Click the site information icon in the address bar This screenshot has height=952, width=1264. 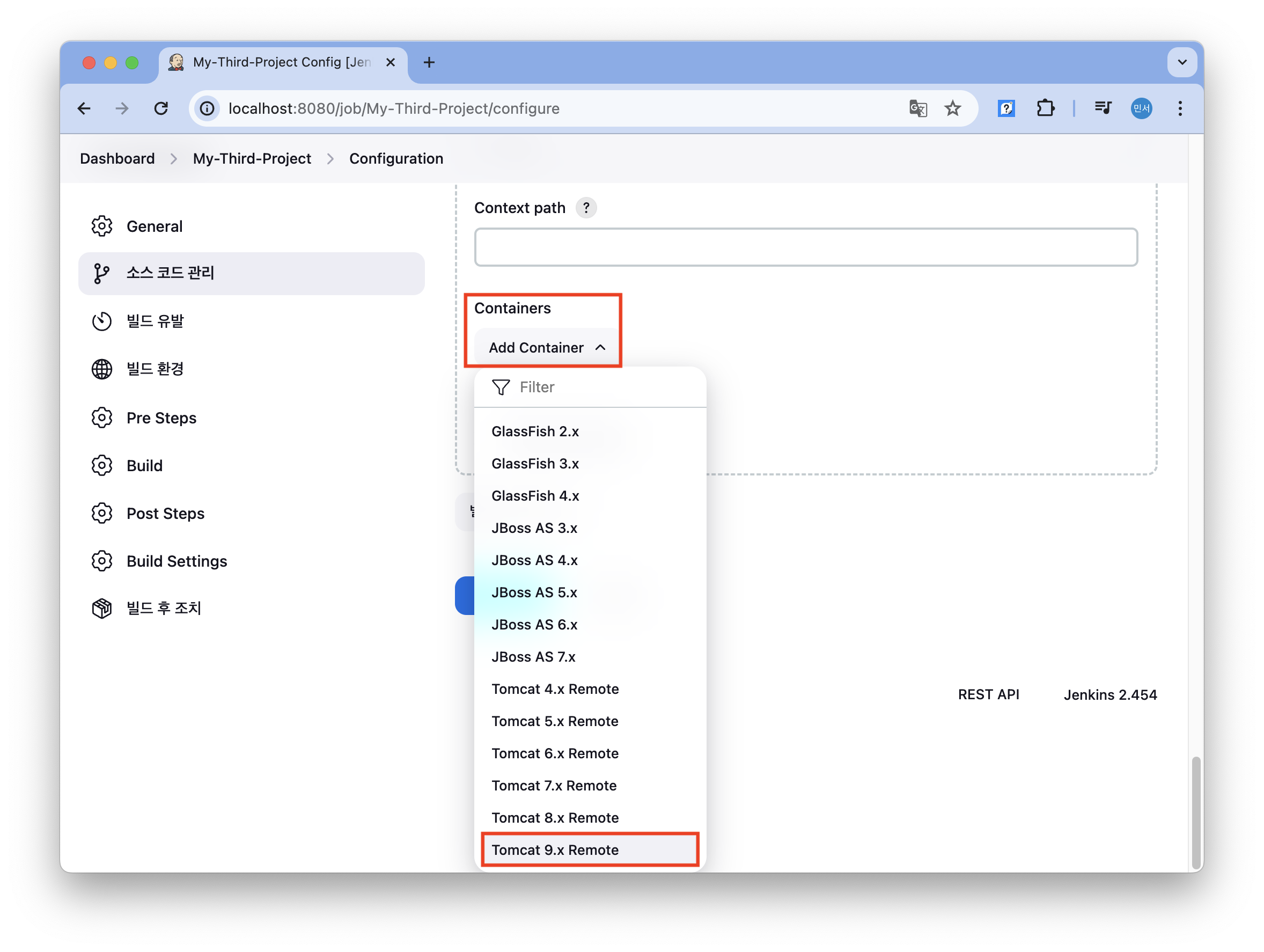tap(208, 108)
